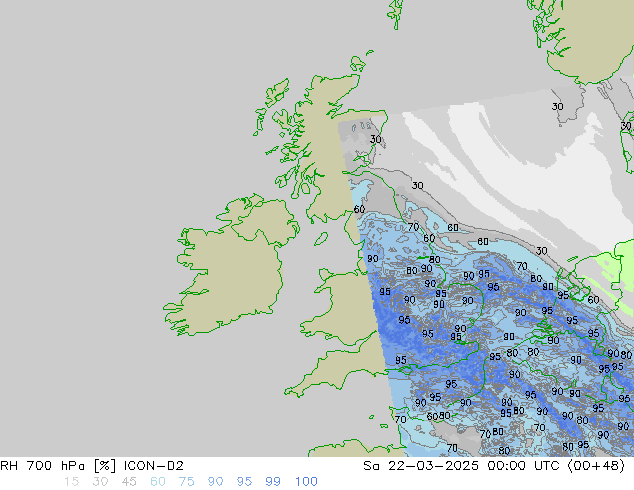
Task: Click the legend value 75
Action: [x=186, y=482]
